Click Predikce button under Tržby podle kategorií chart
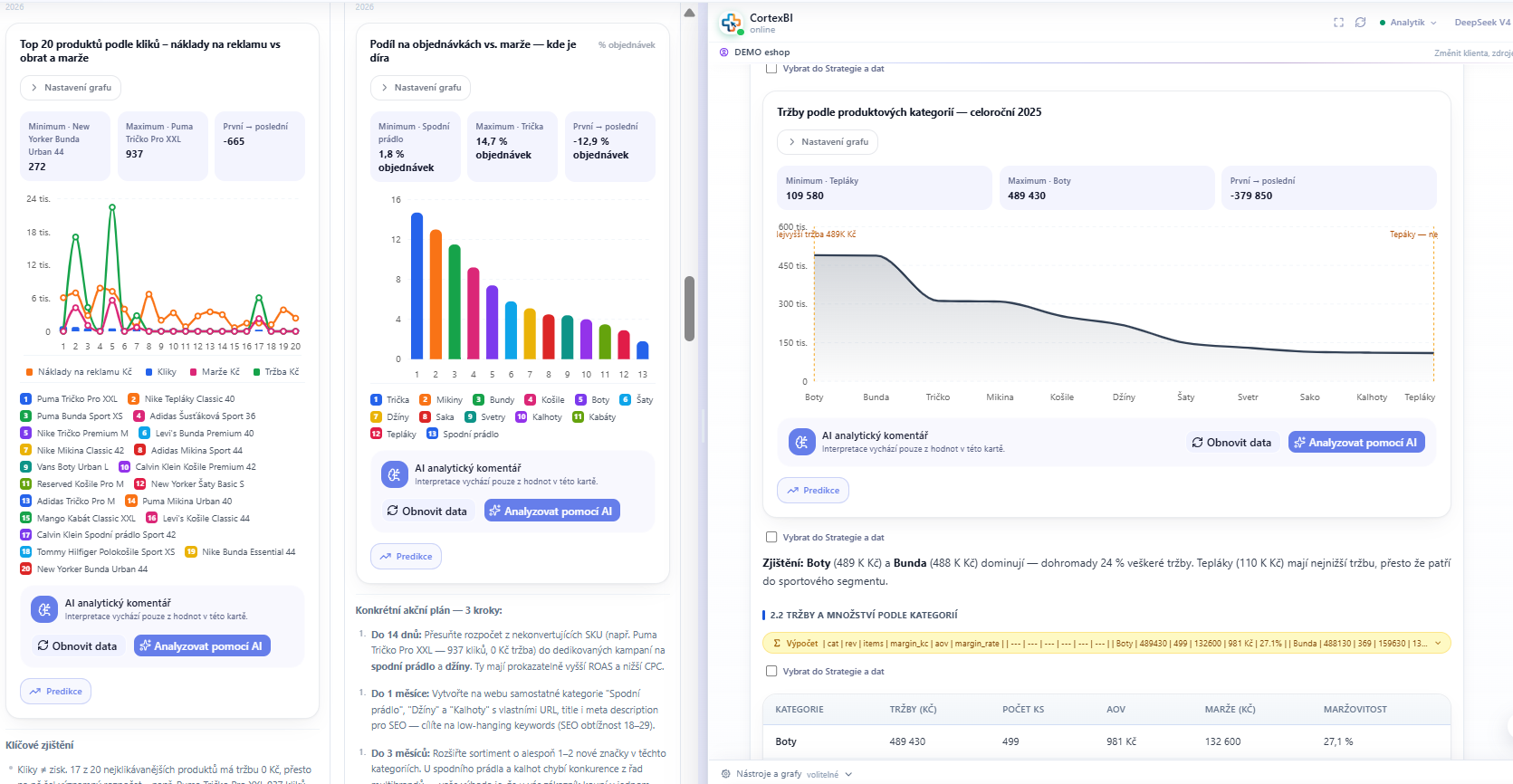Viewport: 1513px width, 784px height. (813, 491)
